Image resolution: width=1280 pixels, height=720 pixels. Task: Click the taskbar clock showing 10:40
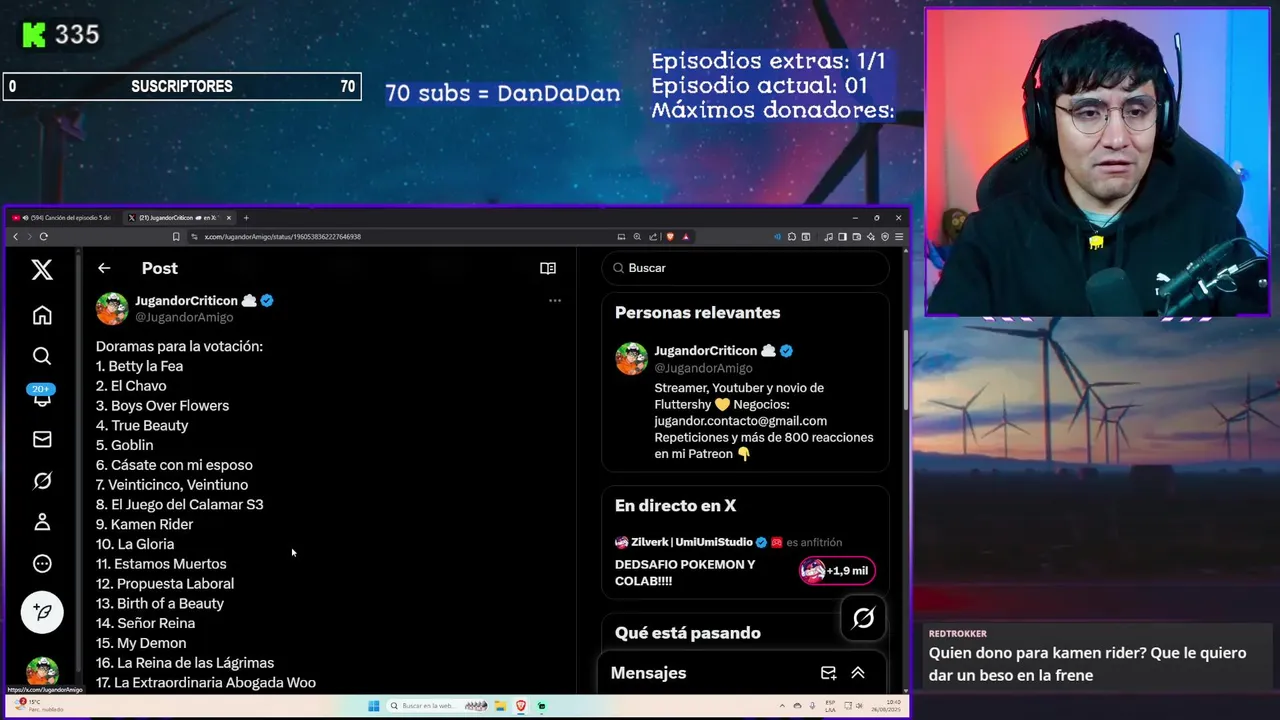pyautogui.click(x=885, y=706)
